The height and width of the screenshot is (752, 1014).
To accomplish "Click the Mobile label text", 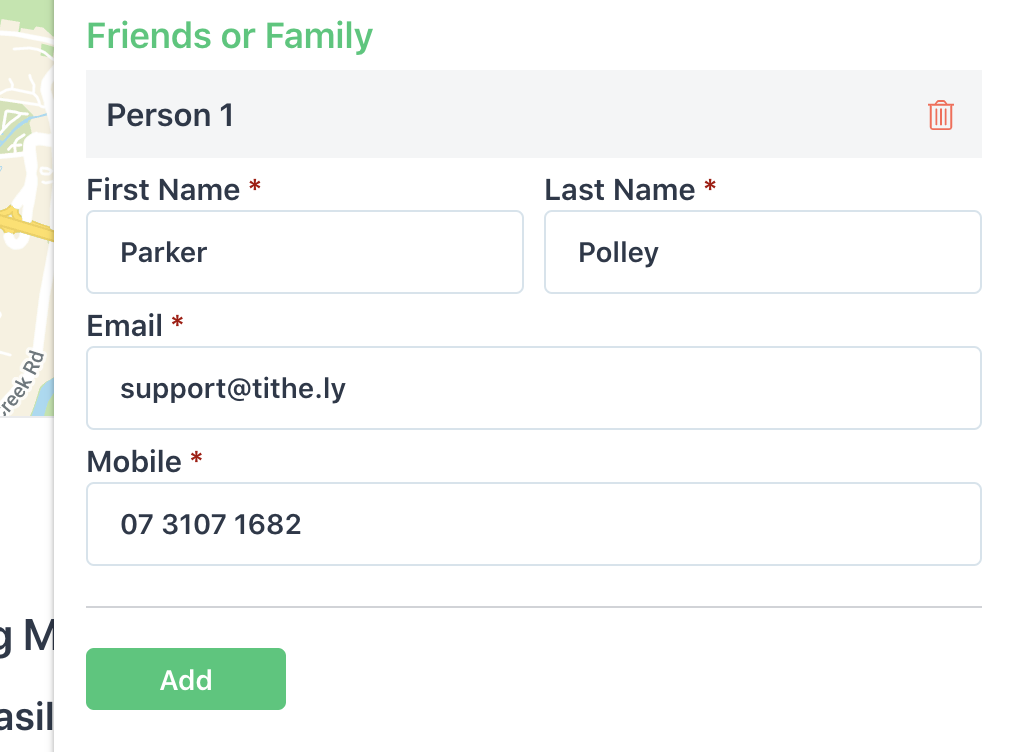I will (134, 462).
